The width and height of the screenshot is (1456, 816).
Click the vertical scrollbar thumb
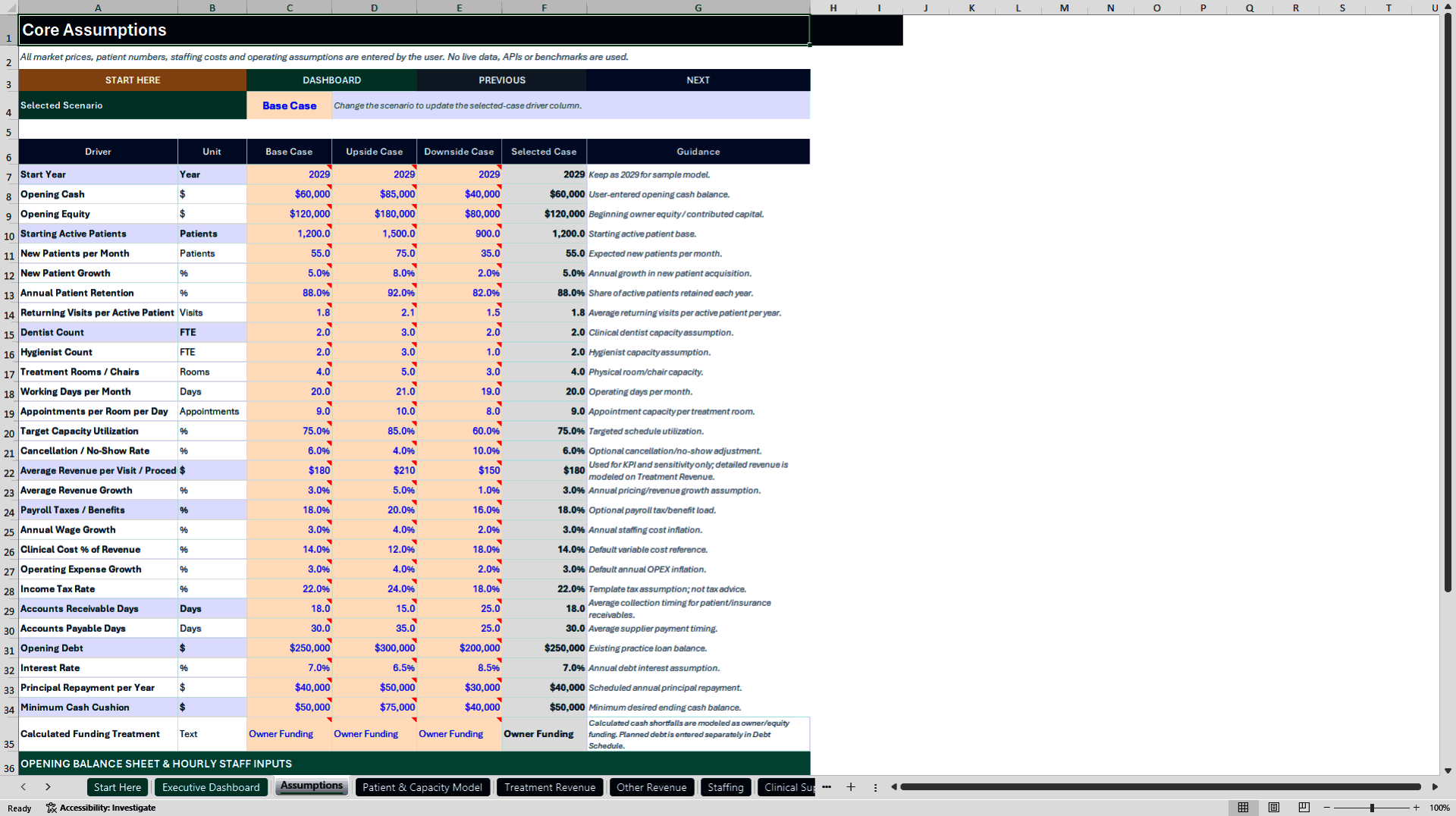click(x=1448, y=303)
